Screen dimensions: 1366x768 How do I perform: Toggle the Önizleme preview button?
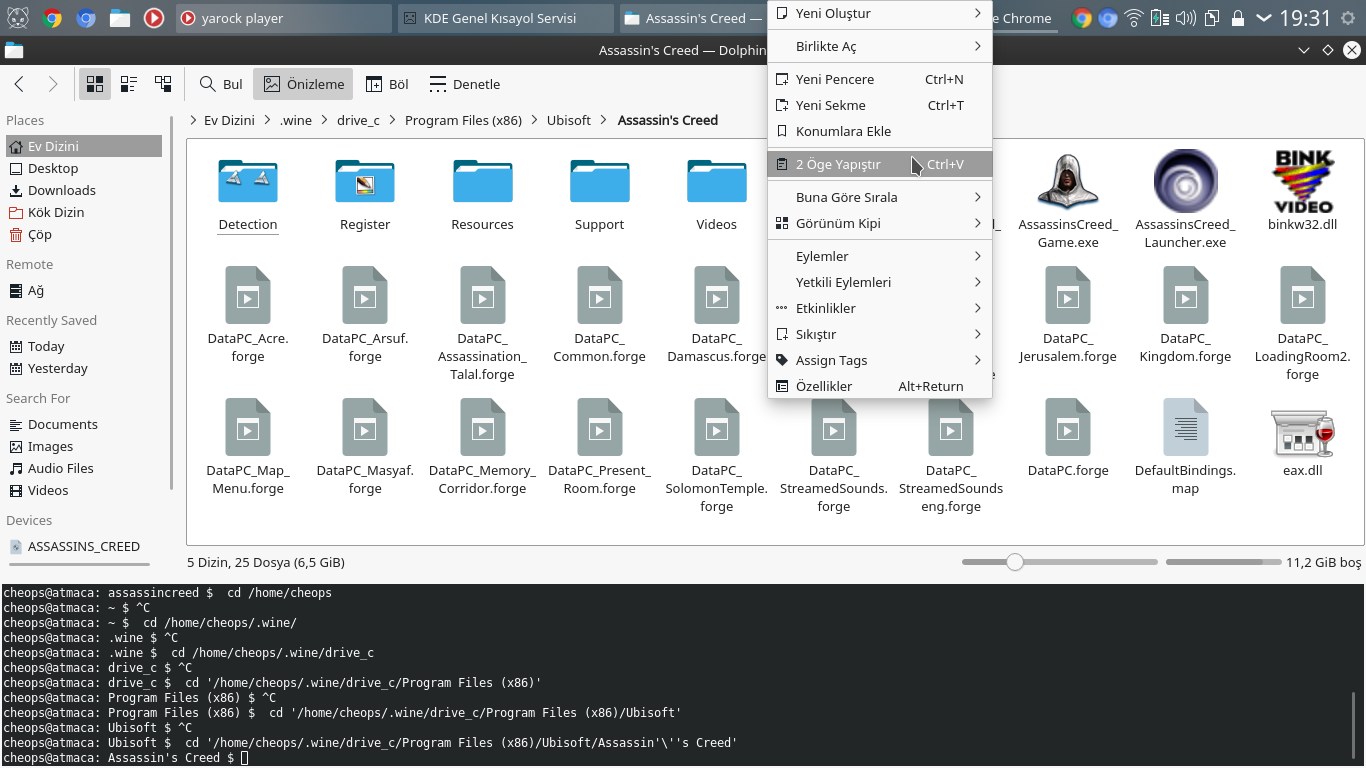tap(303, 84)
